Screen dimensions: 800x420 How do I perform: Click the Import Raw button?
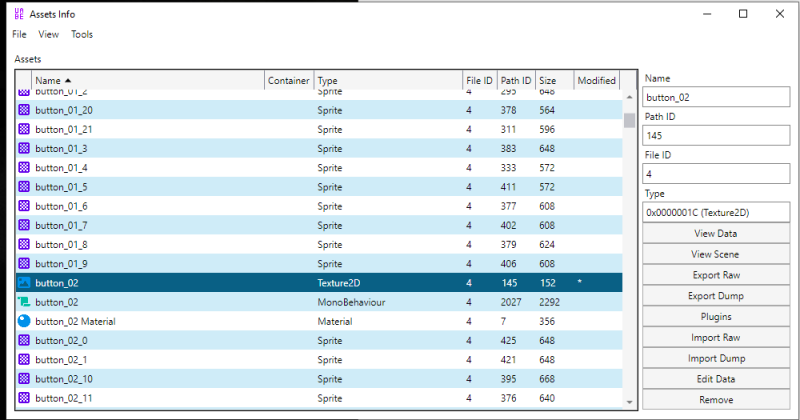pos(716,337)
